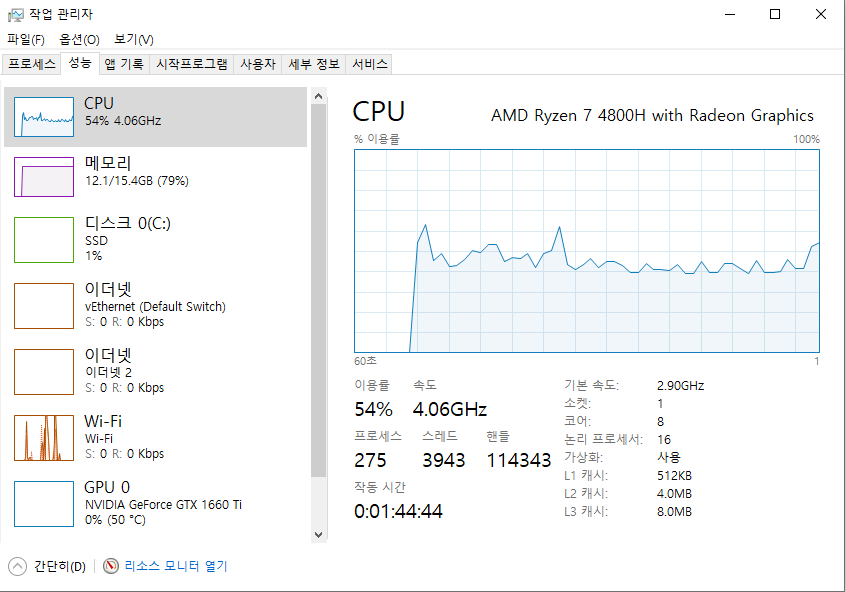Click the Task Manager title bar icon
This screenshot has width=846, height=592.
[16, 15]
